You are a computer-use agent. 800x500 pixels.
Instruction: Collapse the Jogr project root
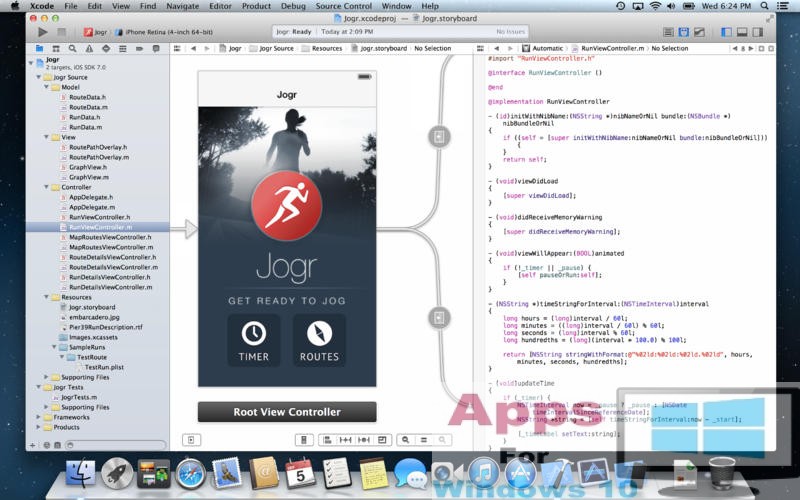point(31,63)
